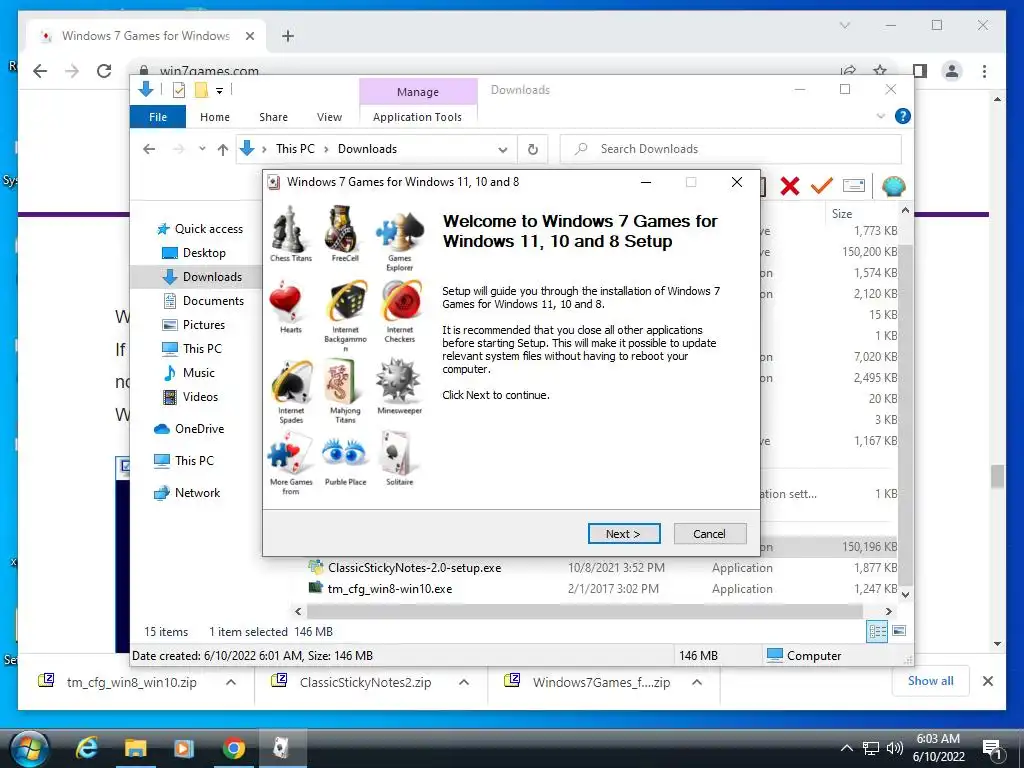Click the blue shell toolbar icon
This screenshot has width=1024, height=768.
pyautogui.click(x=893, y=187)
